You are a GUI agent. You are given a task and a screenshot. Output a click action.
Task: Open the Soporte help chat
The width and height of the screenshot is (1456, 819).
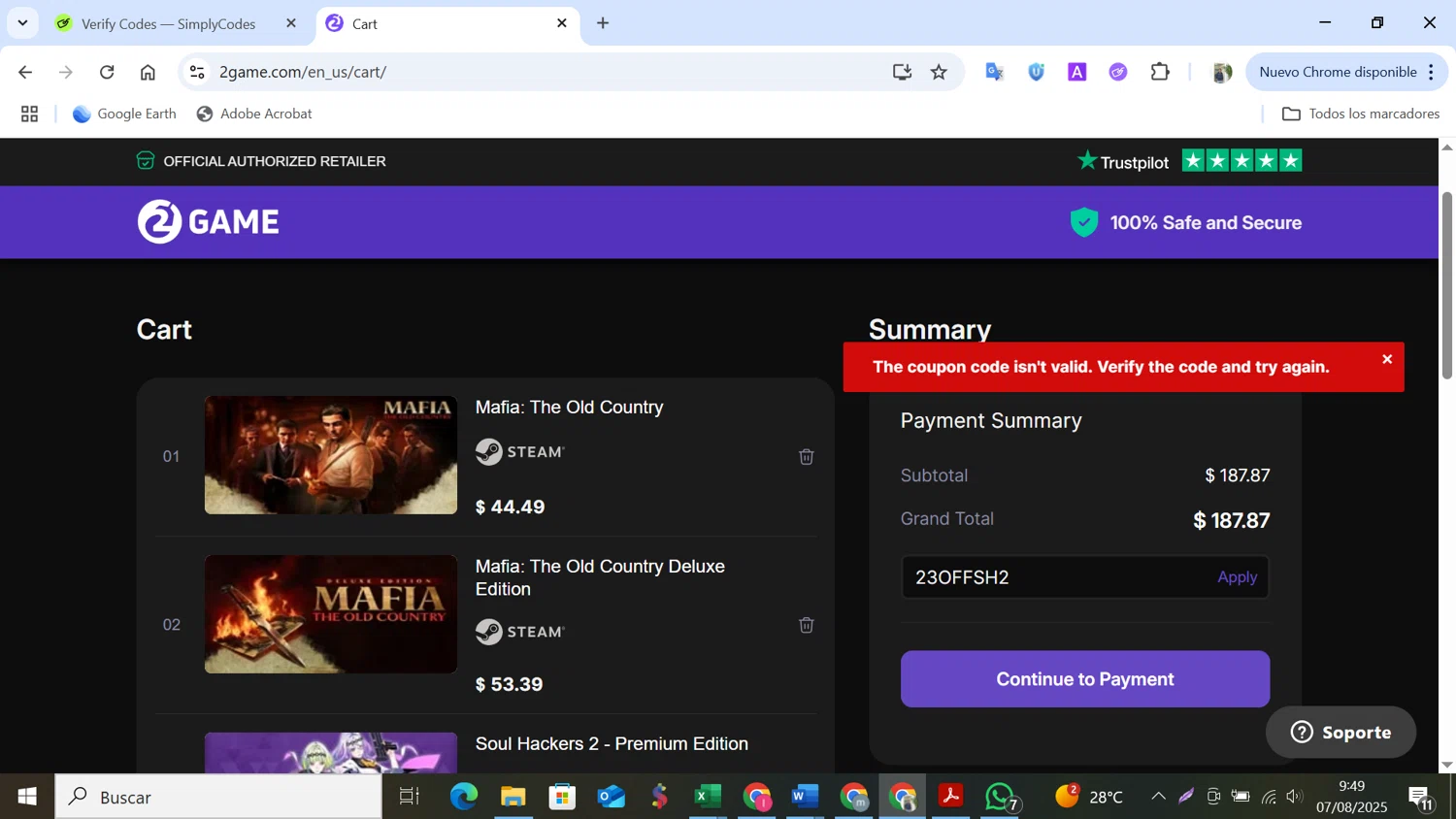[1340, 733]
